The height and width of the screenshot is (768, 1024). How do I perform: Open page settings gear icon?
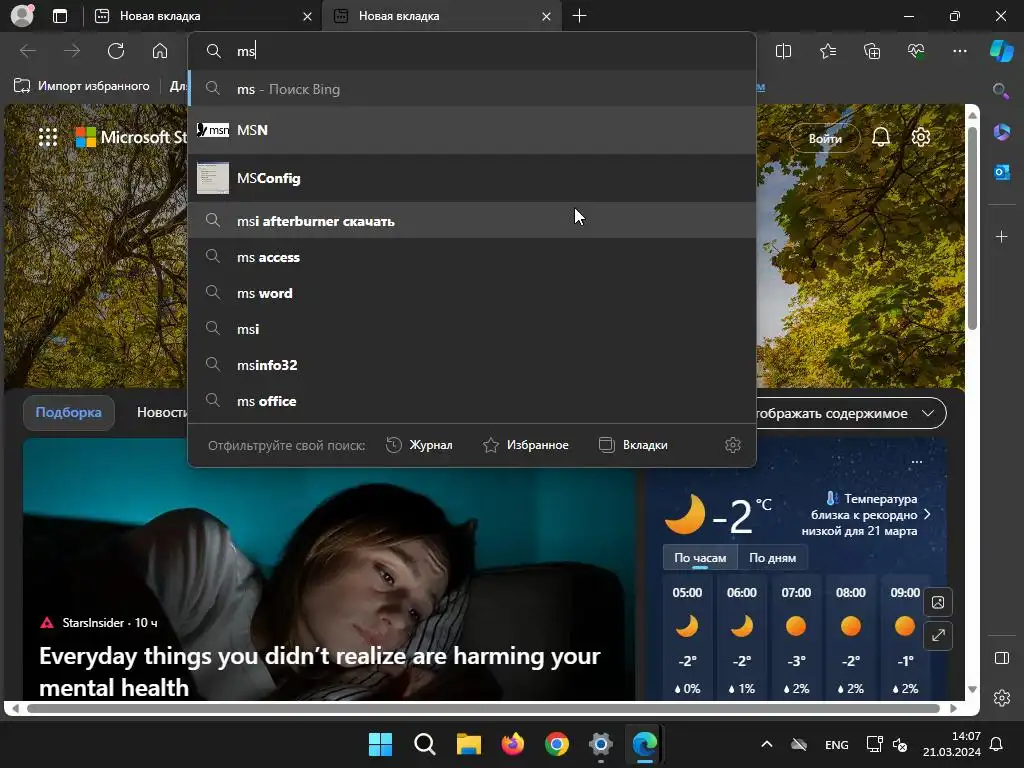pos(921,137)
